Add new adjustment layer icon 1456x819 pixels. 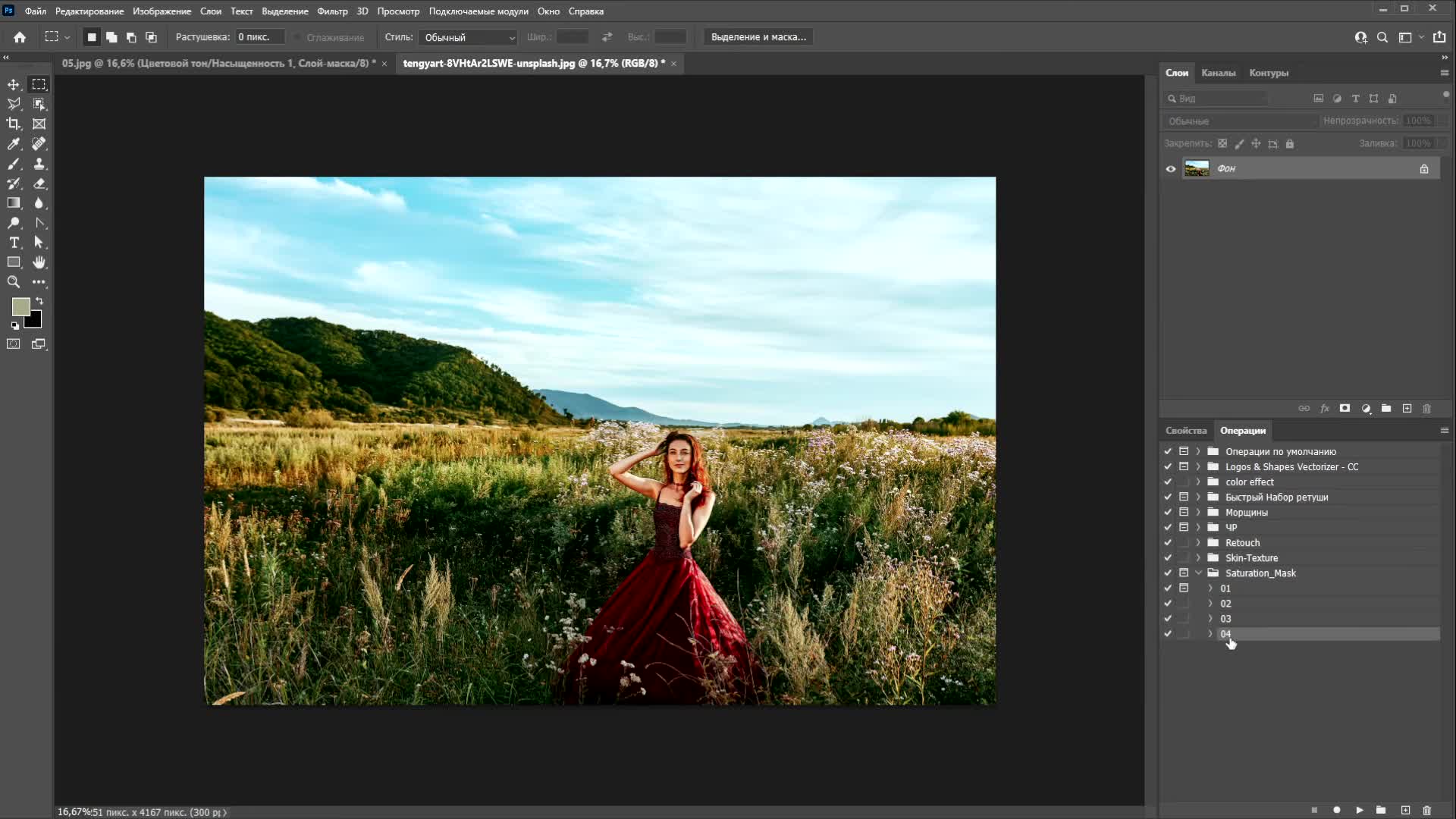tap(1366, 408)
